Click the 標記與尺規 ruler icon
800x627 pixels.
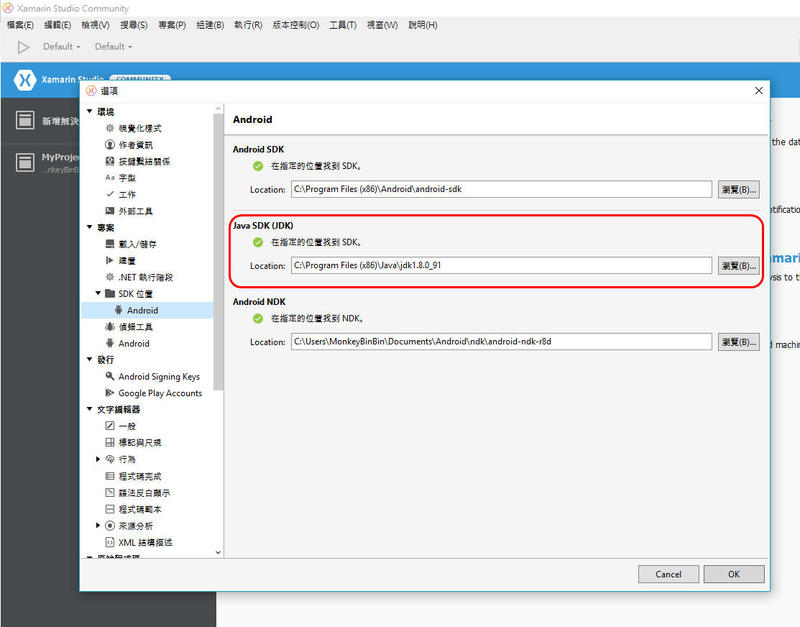click(x=109, y=442)
